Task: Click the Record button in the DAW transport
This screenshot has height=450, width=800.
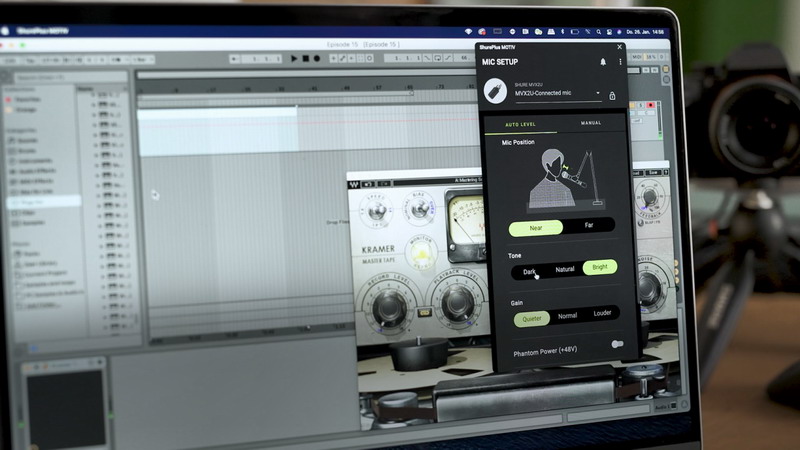Action: point(317,59)
